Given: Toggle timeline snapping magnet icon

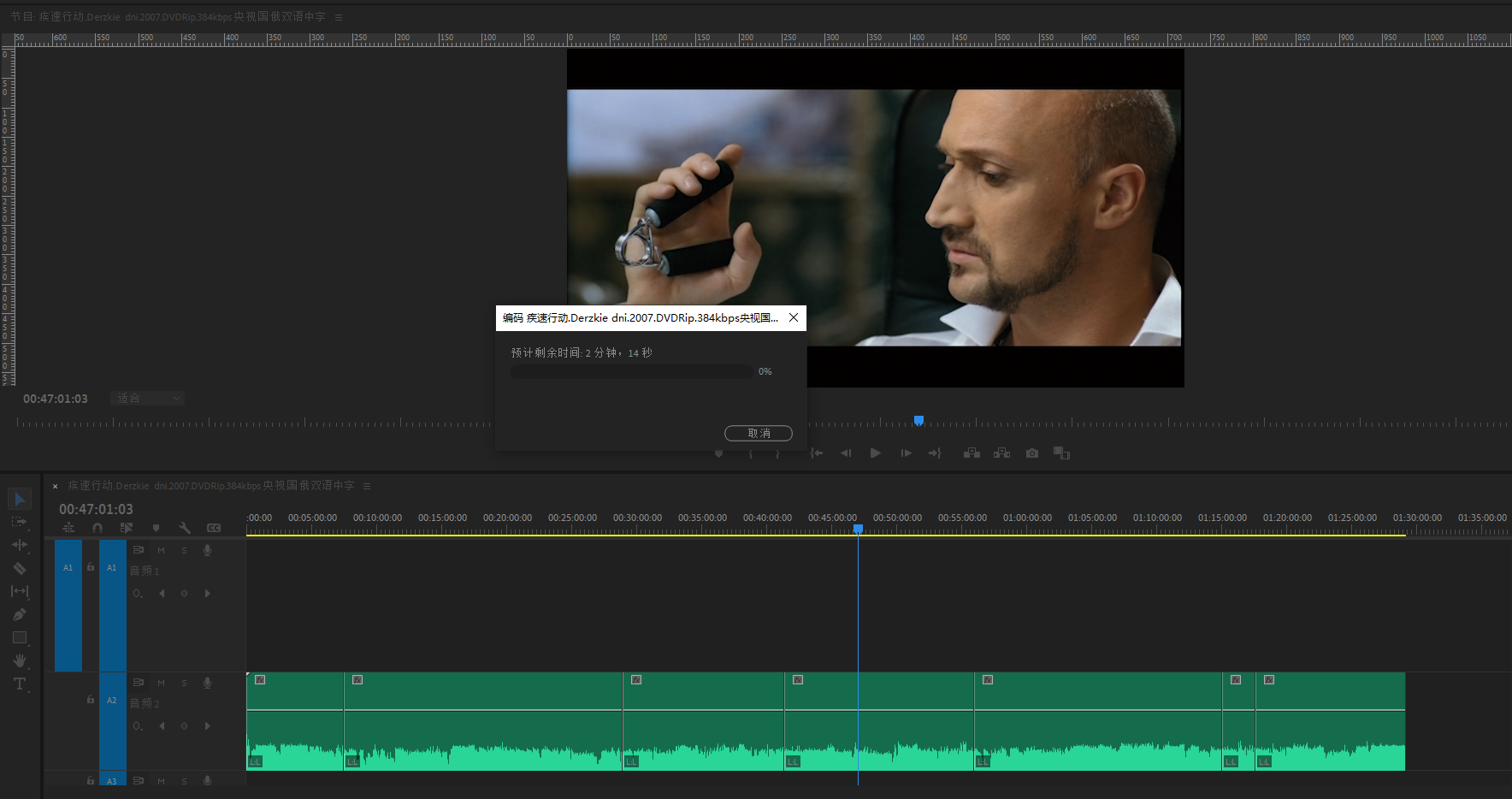Looking at the screenshot, I should click(97, 528).
